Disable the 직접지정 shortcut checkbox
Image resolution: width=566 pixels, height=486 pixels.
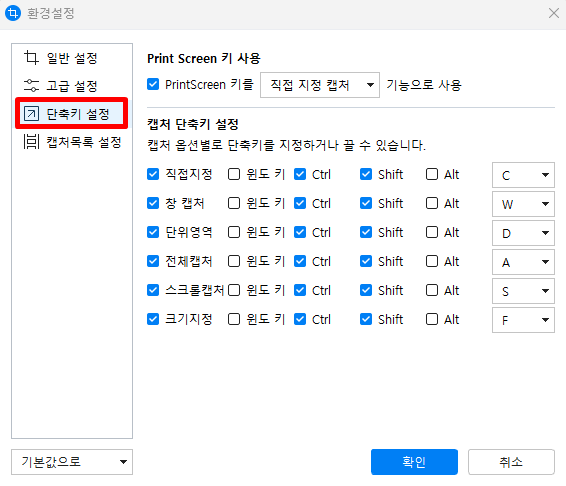153,174
